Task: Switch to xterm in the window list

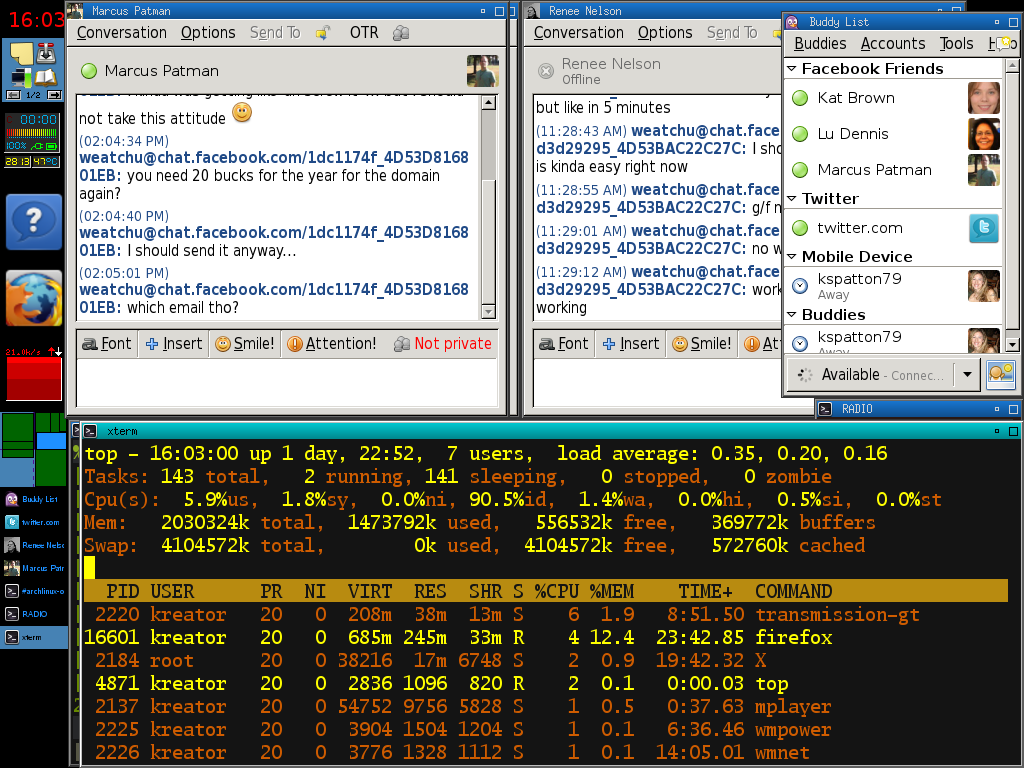Action: coord(34,637)
